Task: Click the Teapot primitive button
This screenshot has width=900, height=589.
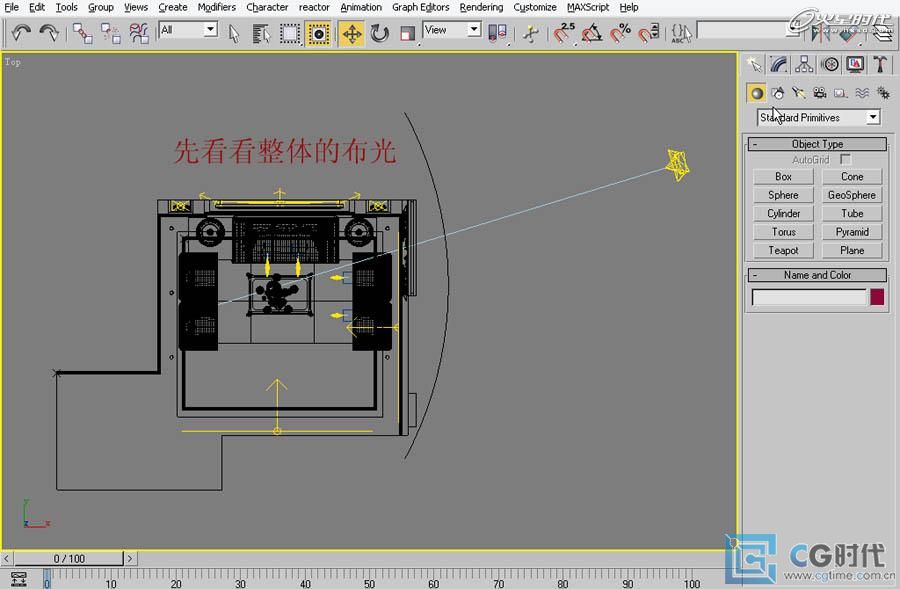Action: [783, 250]
